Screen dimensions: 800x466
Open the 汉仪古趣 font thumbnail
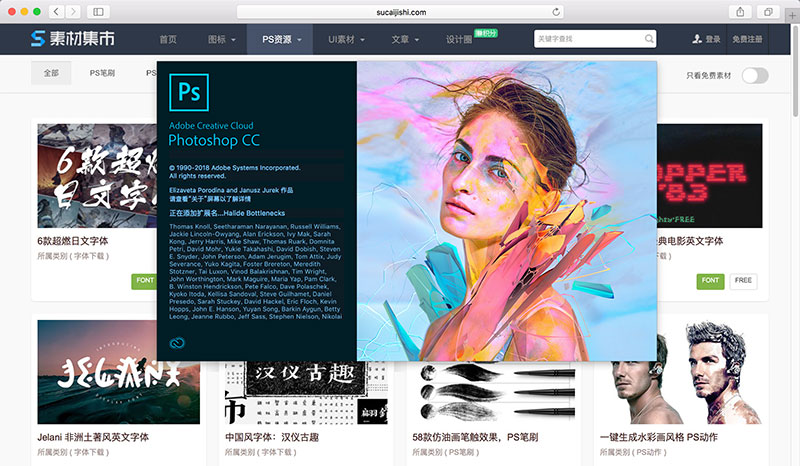tap(306, 392)
